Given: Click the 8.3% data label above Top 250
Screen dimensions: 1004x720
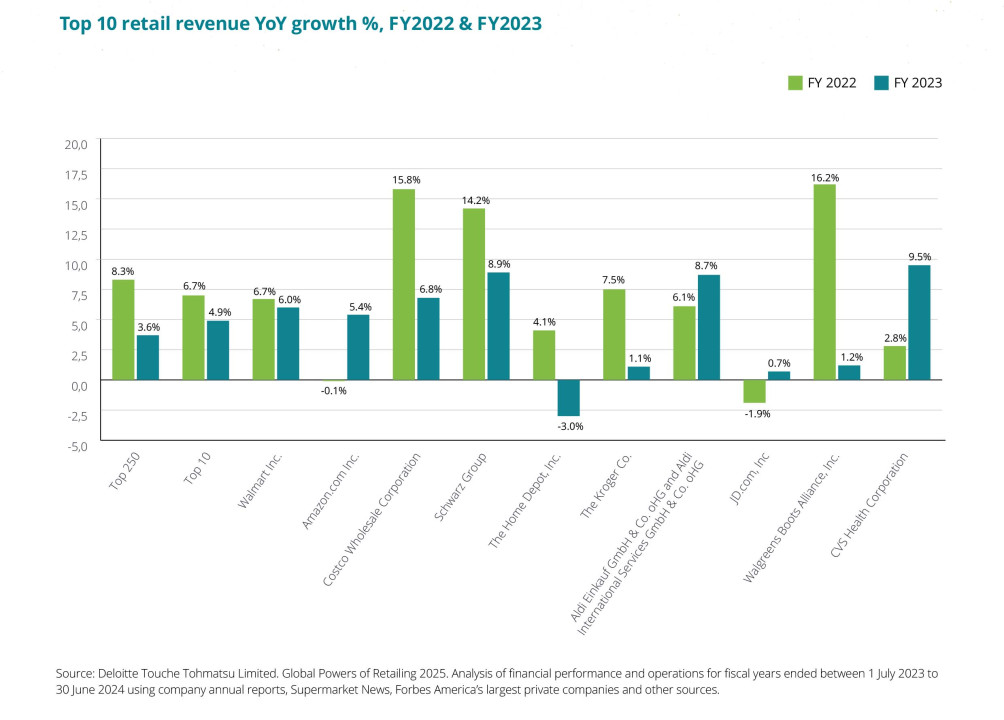Looking at the screenshot, I should pyautogui.click(x=123, y=272).
